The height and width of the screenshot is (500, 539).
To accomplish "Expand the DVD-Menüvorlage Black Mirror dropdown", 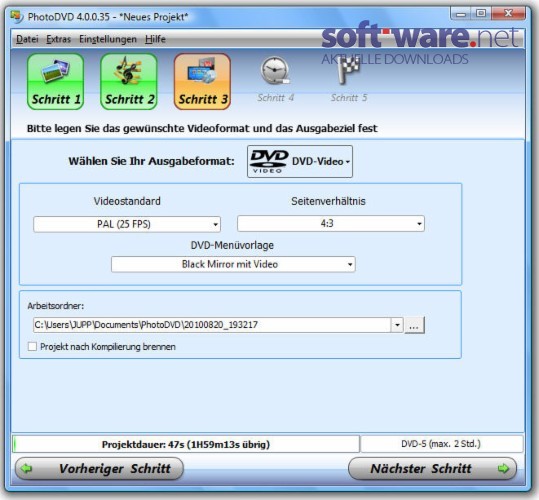I will click(x=233, y=264).
